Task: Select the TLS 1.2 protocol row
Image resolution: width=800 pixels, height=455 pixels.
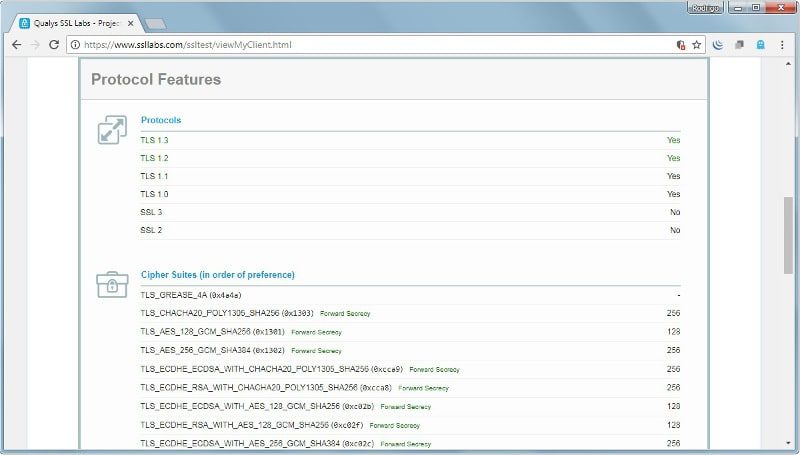Action: (x=410, y=158)
